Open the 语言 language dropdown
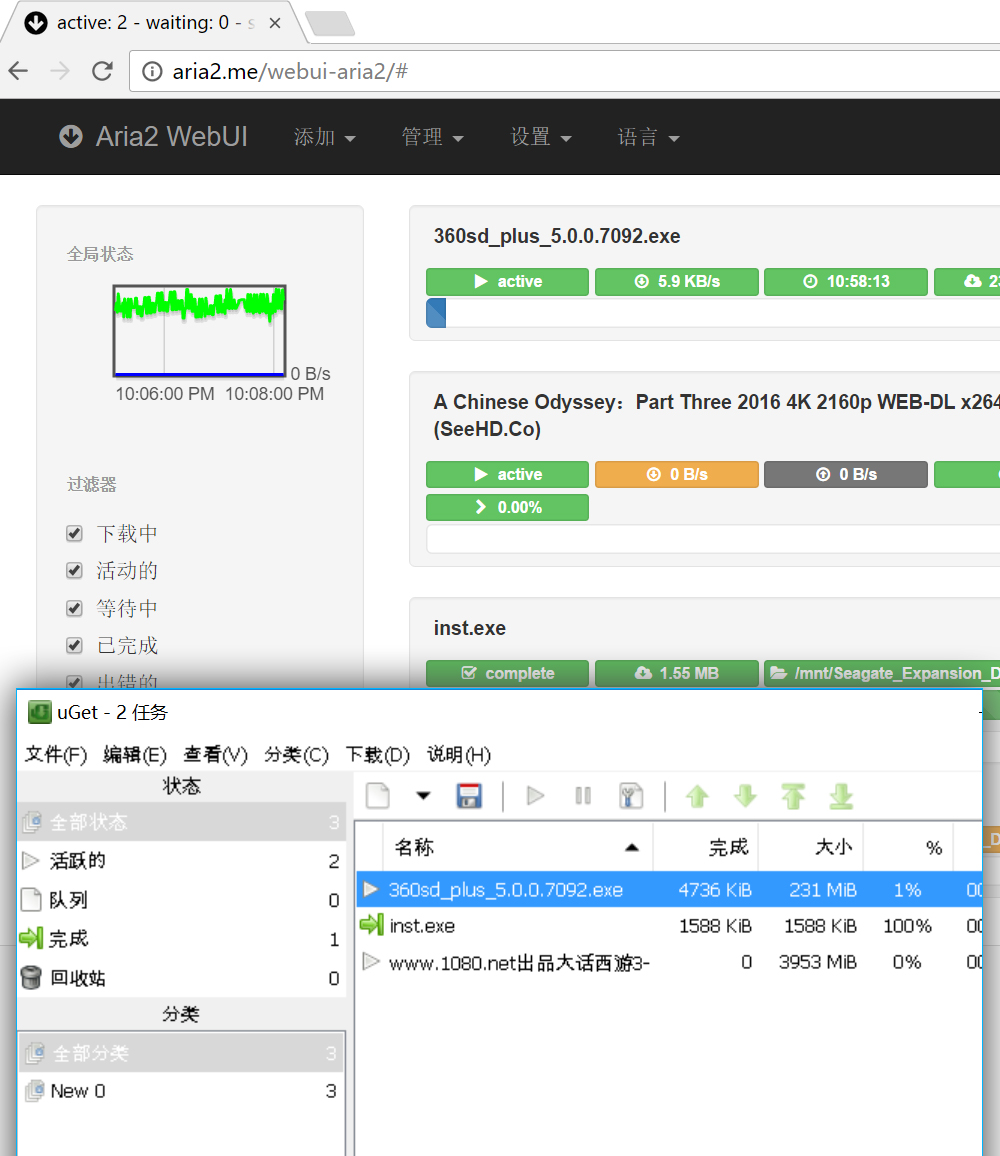 pos(648,137)
